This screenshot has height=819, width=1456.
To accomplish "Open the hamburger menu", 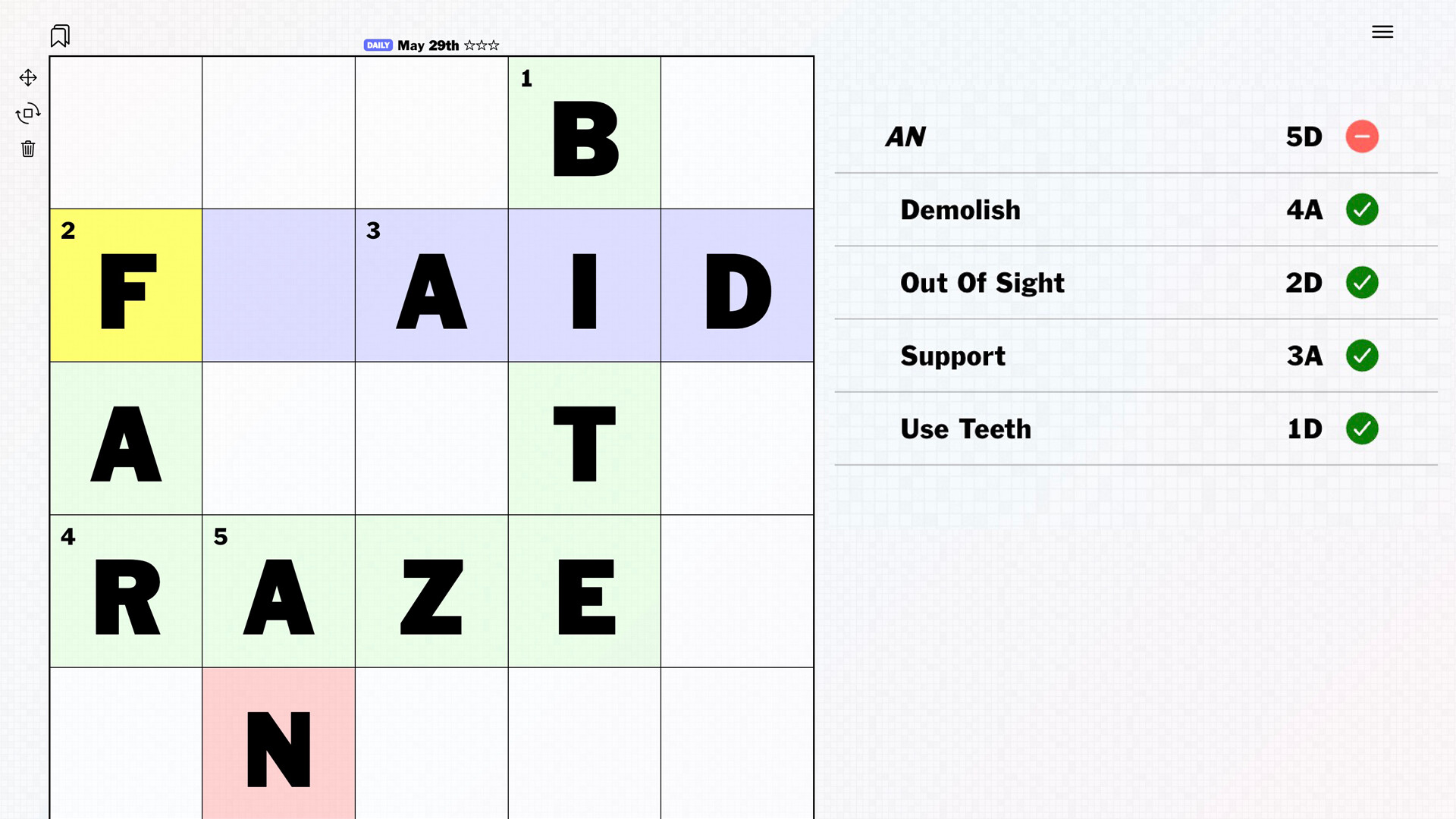I will pos(1382,32).
